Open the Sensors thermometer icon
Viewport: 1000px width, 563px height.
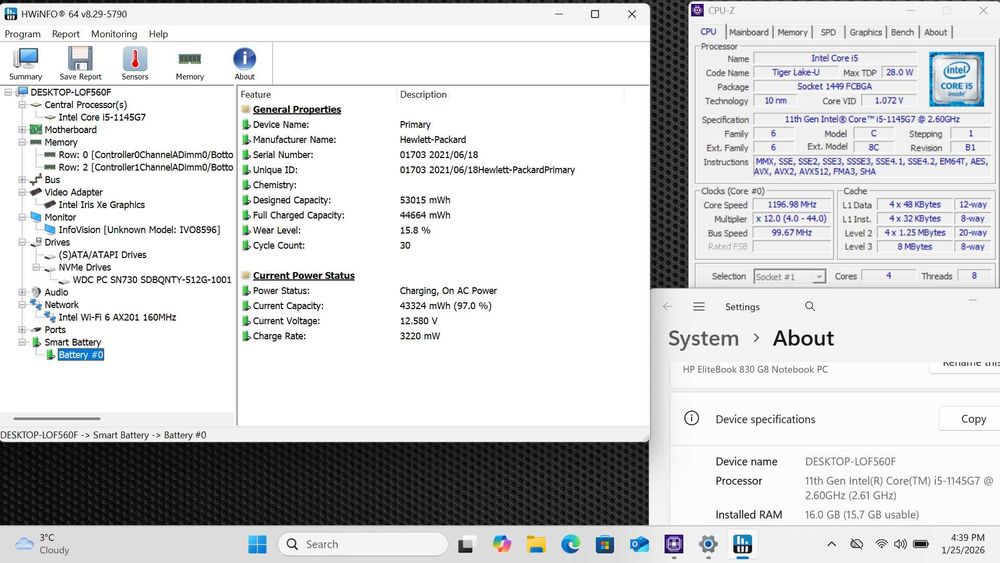click(135, 64)
